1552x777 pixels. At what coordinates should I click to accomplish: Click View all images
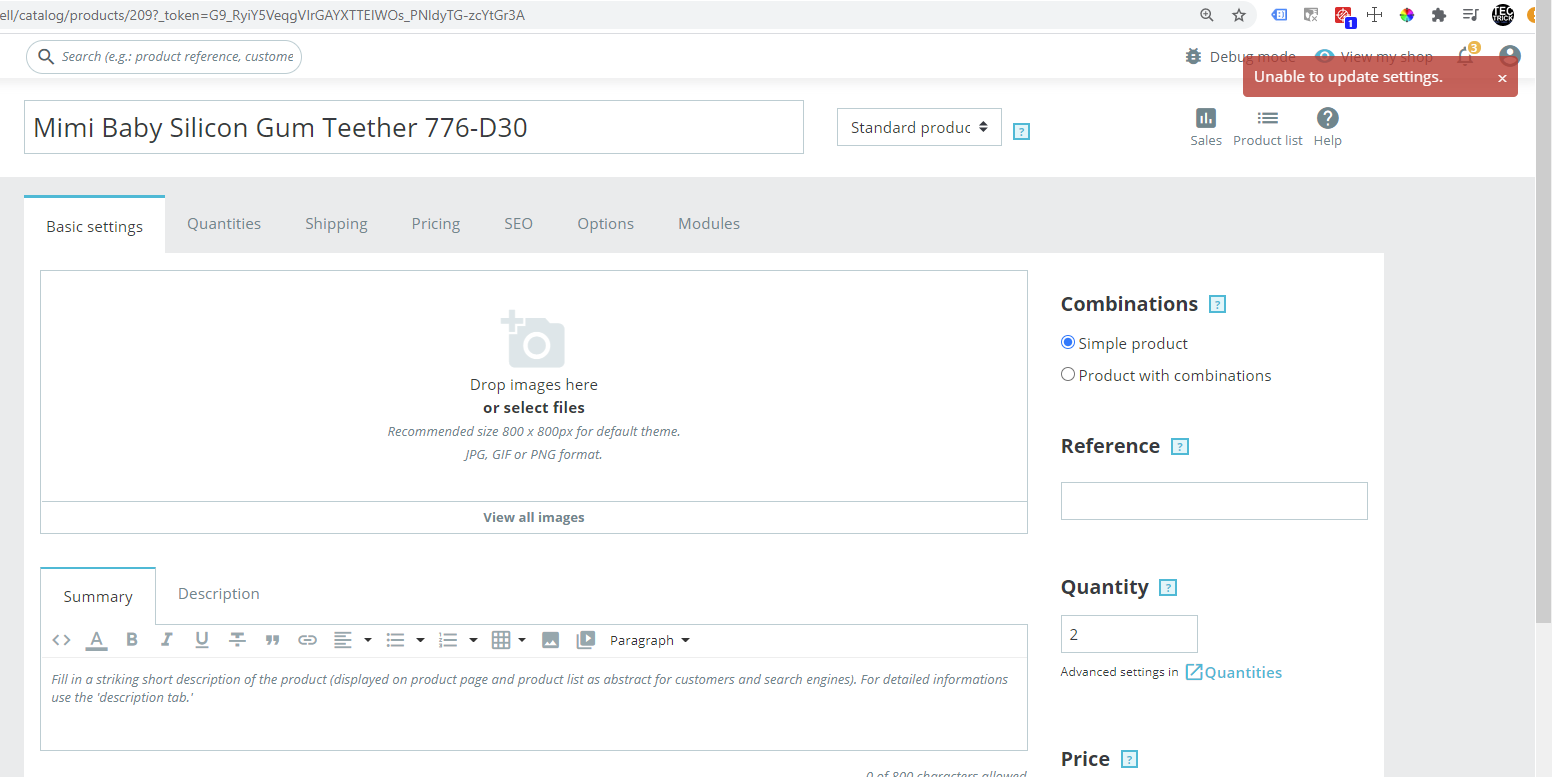tap(534, 517)
